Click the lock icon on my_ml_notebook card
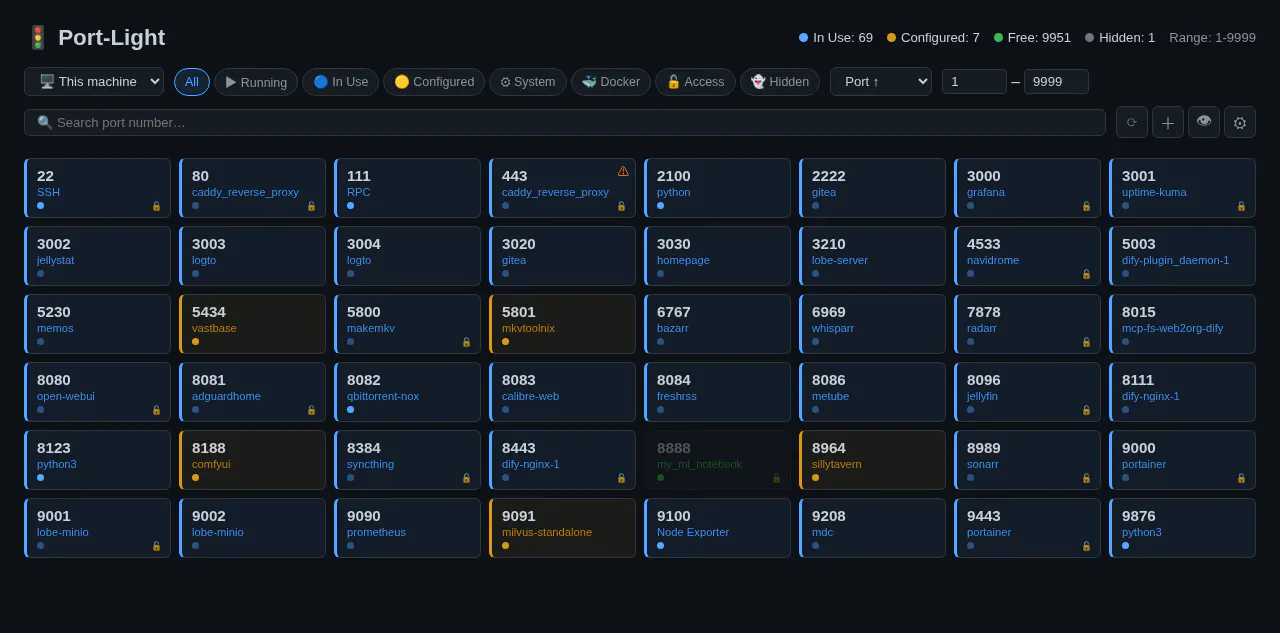The image size is (1280, 633). click(x=776, y=478)
